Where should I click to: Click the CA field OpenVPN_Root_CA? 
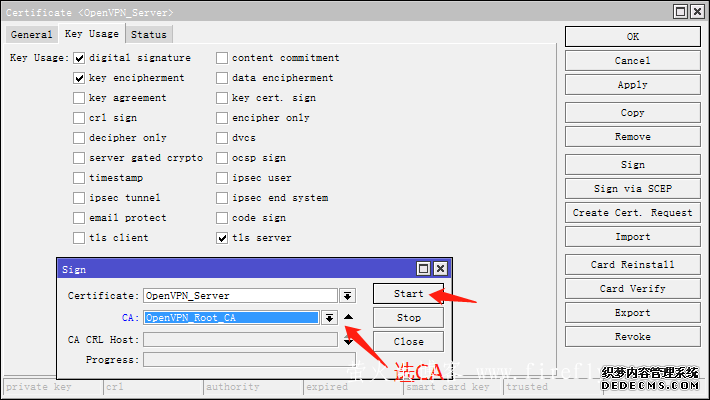[x=231, y=318]
